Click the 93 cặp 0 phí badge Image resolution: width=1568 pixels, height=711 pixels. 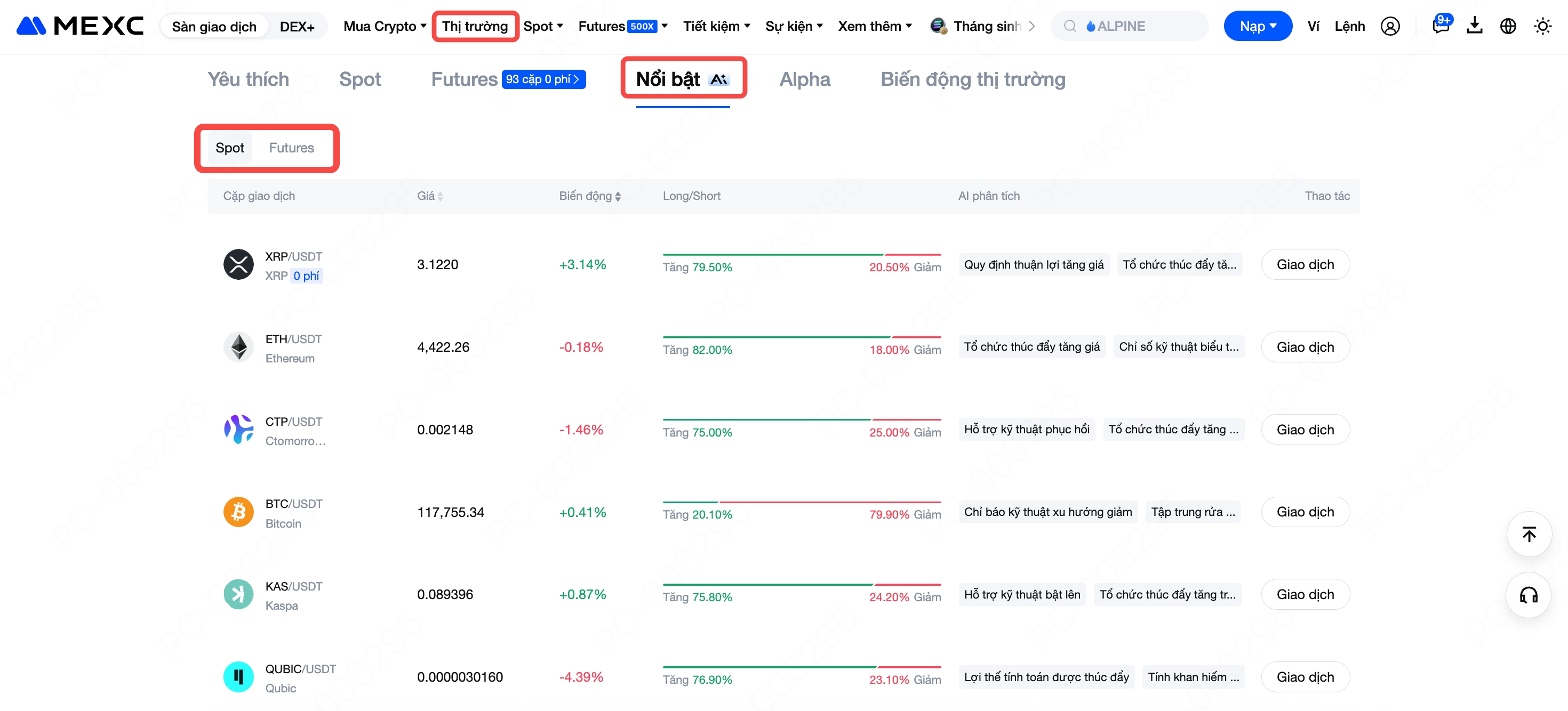pos(543,79)
